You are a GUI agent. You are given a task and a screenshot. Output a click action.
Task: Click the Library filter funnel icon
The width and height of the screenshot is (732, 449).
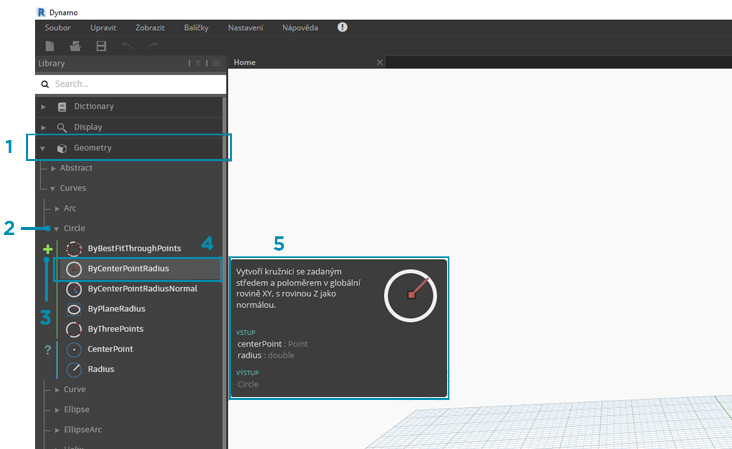click(x=198, y=63)
